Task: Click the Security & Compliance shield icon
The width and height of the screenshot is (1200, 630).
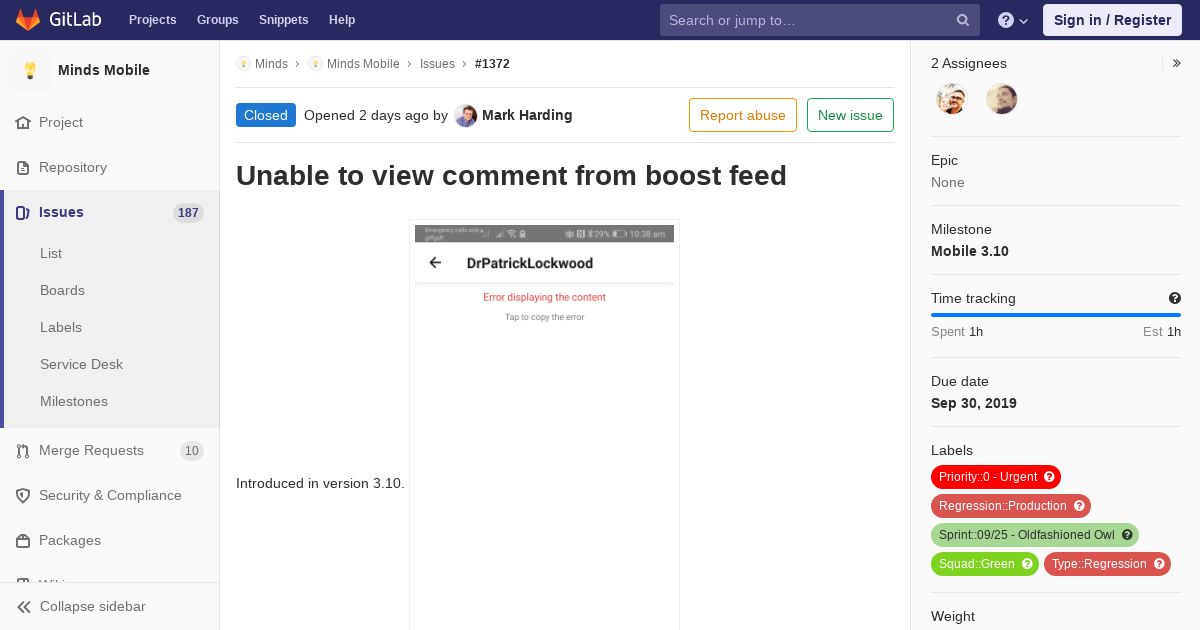Action: coord(23,495)
